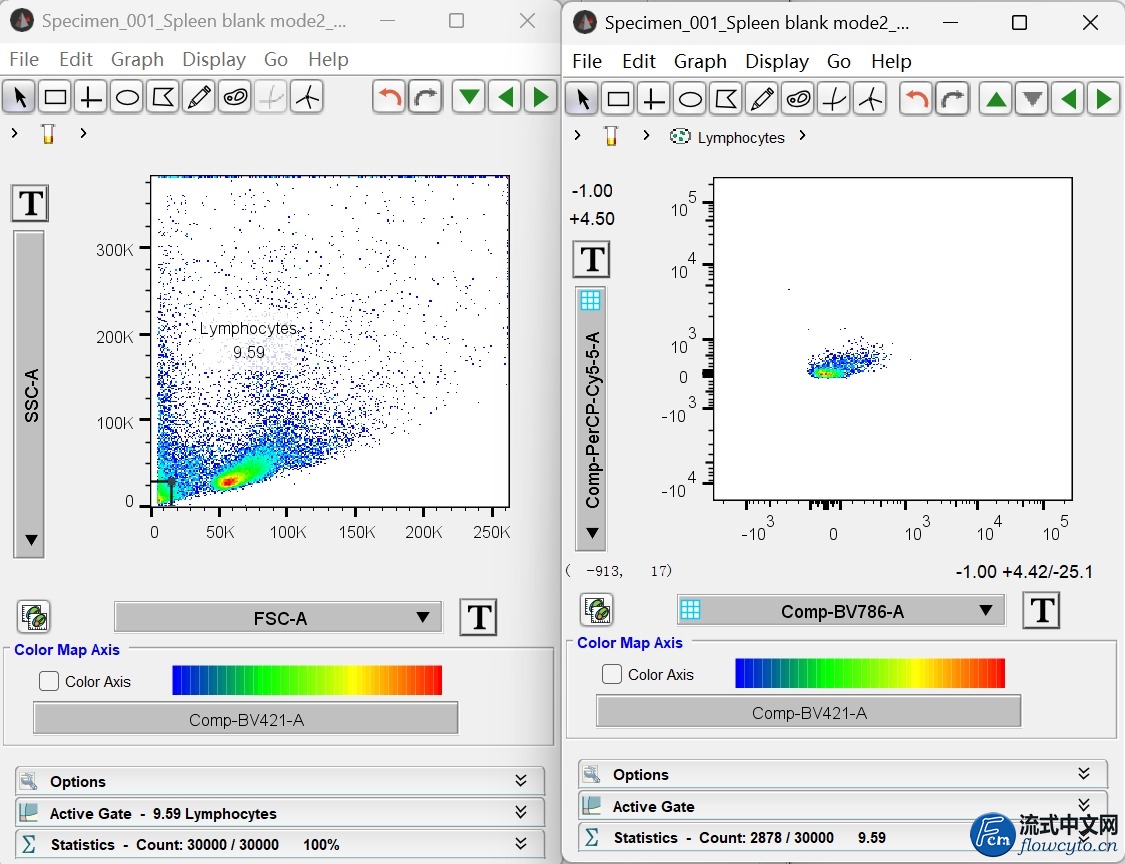The image size is (1125, 864).
Task: Select the pencil freehand gate tool in right window
Action: (x=762, y=99)
